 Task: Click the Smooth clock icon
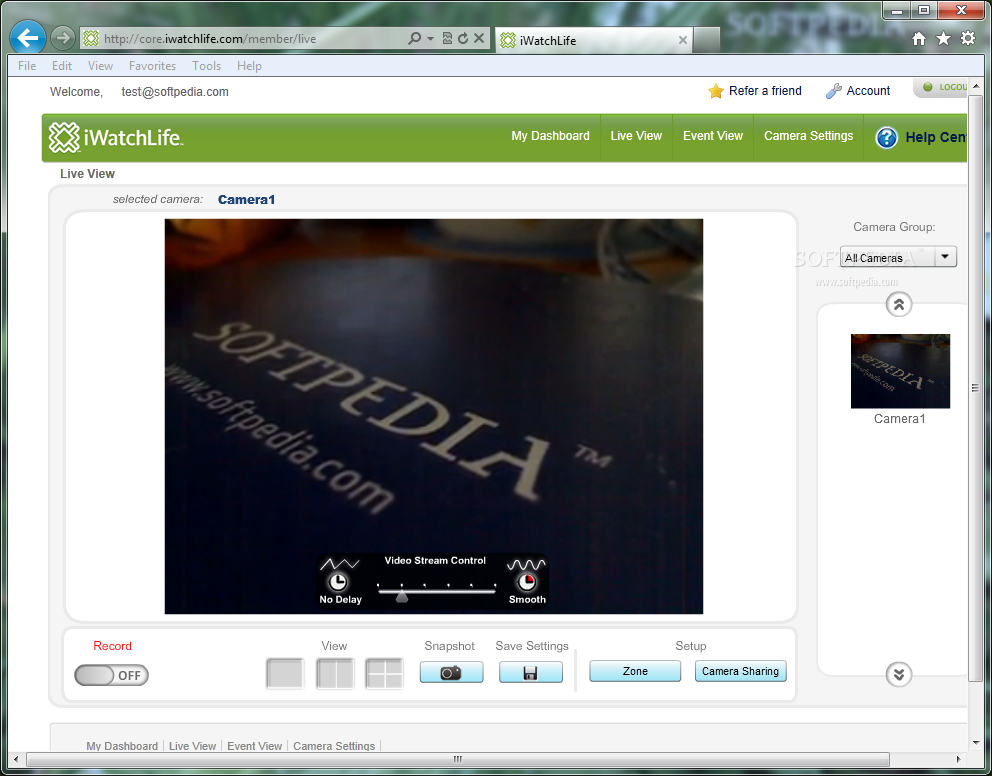click(x=526, y=581)
